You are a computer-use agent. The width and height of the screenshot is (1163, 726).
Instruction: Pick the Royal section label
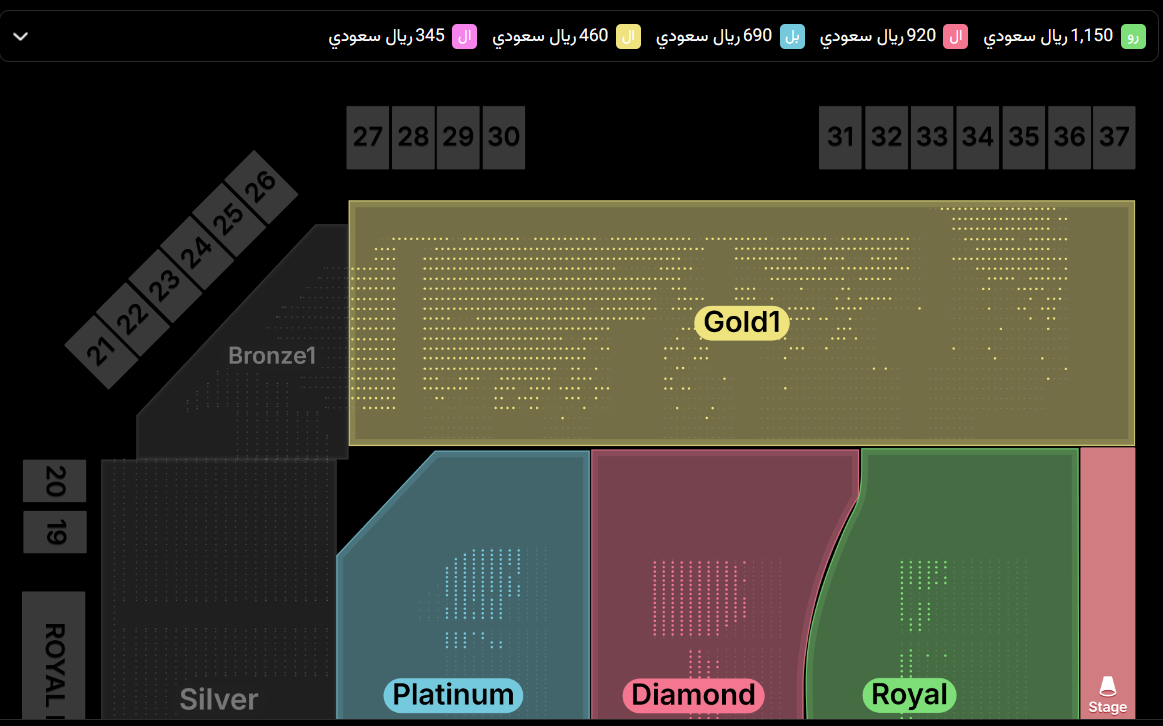click(909, 694)
